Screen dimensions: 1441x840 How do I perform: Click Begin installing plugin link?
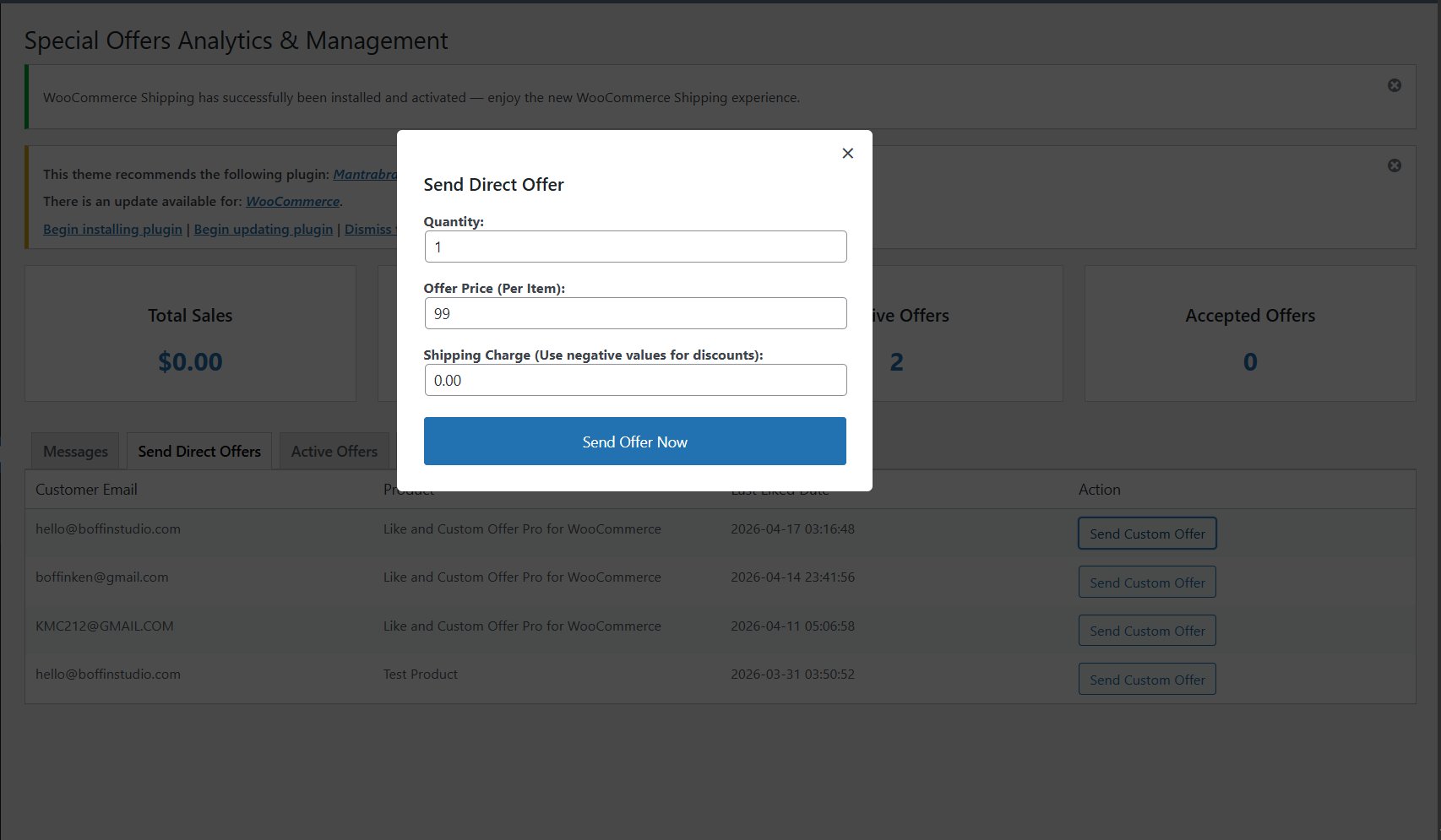coord(112,230)
